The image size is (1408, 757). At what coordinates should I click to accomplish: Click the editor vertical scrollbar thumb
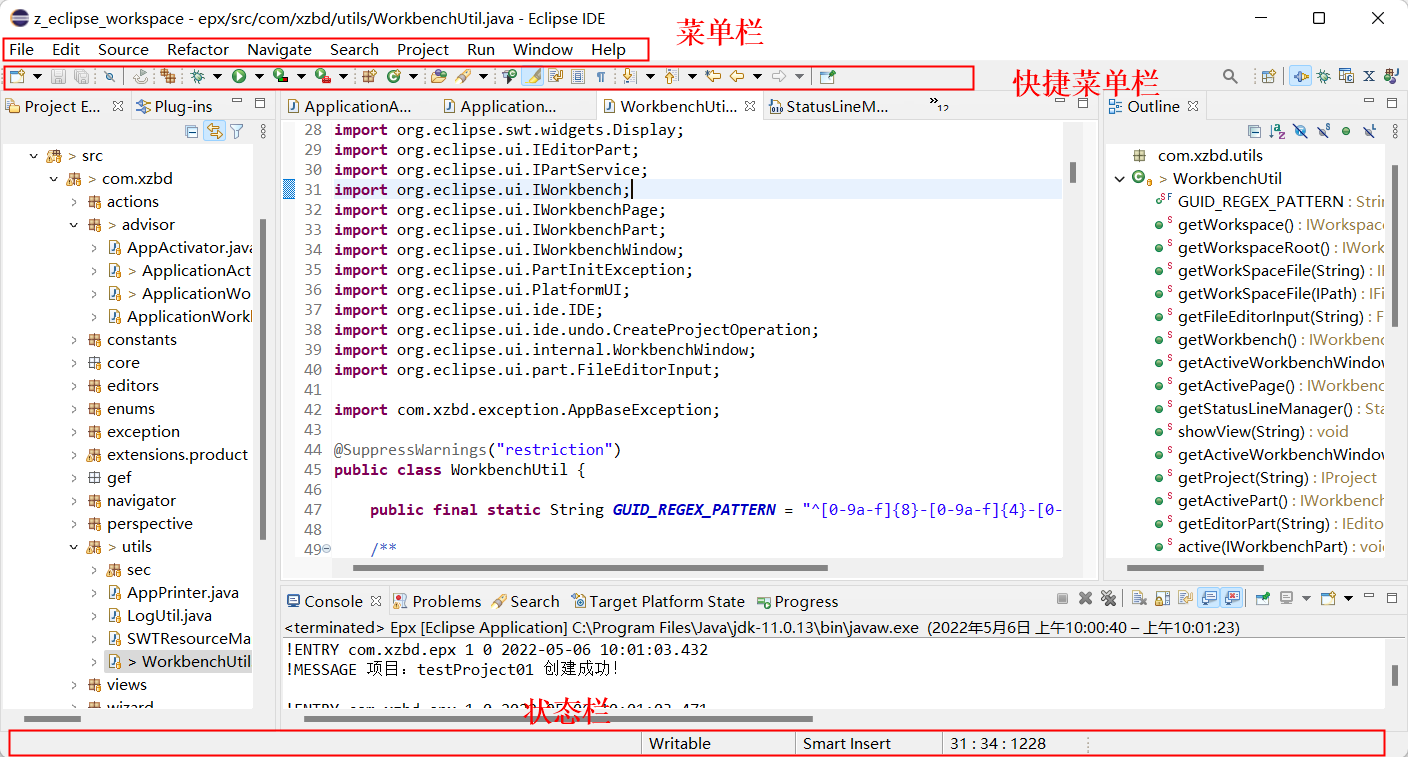pos(1073,173)
